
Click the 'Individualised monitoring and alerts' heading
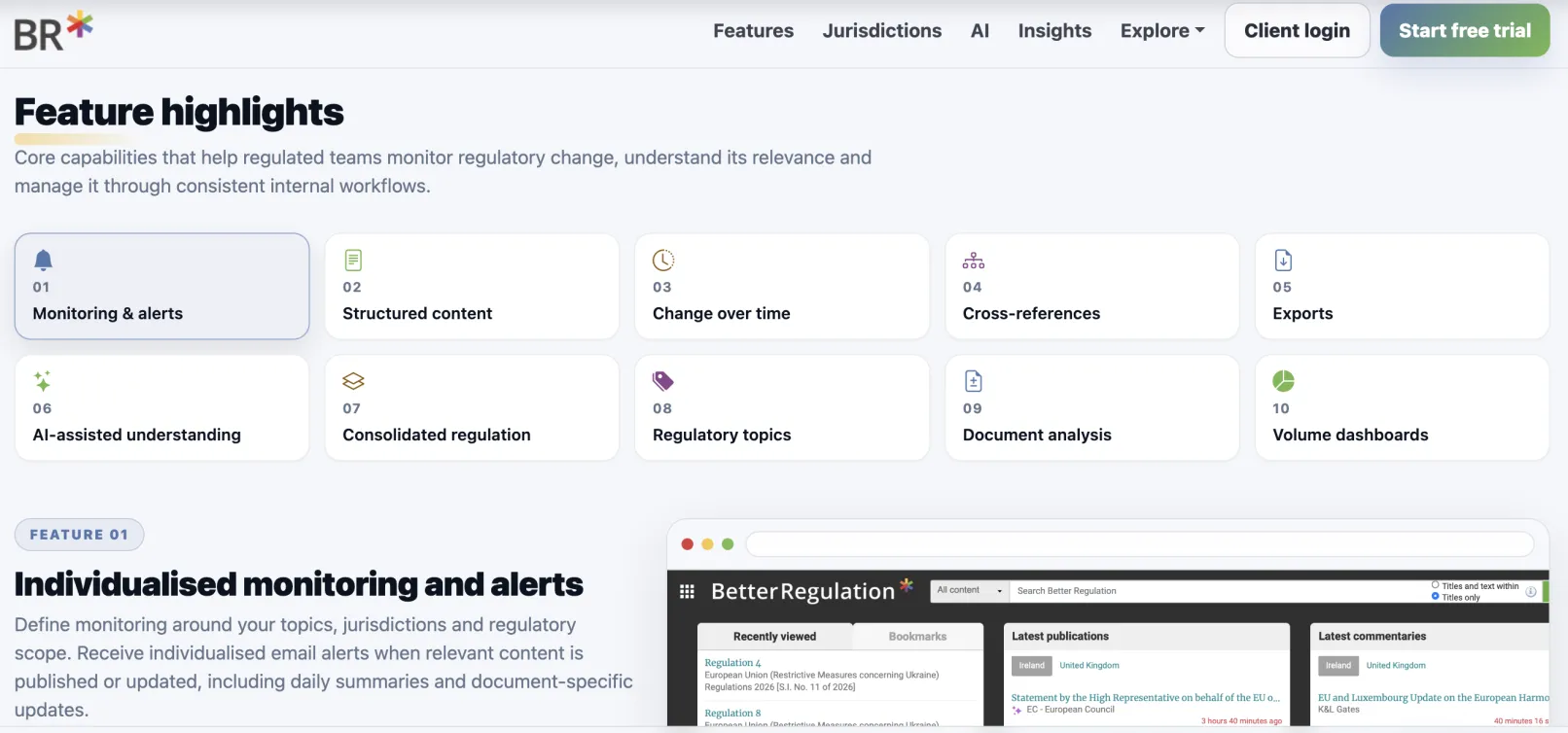299,584
